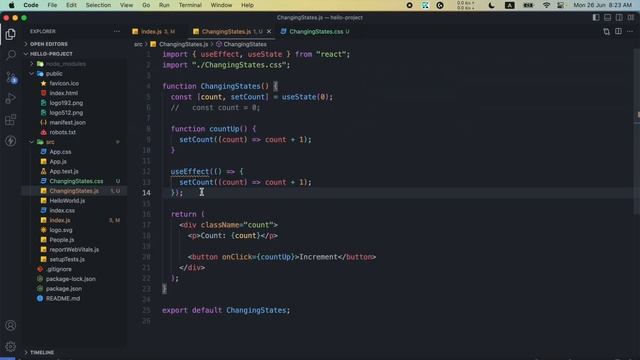This screenshot has height=360, width=640.
Task: Collapse the public folder
Action: [x=54, y=73]
